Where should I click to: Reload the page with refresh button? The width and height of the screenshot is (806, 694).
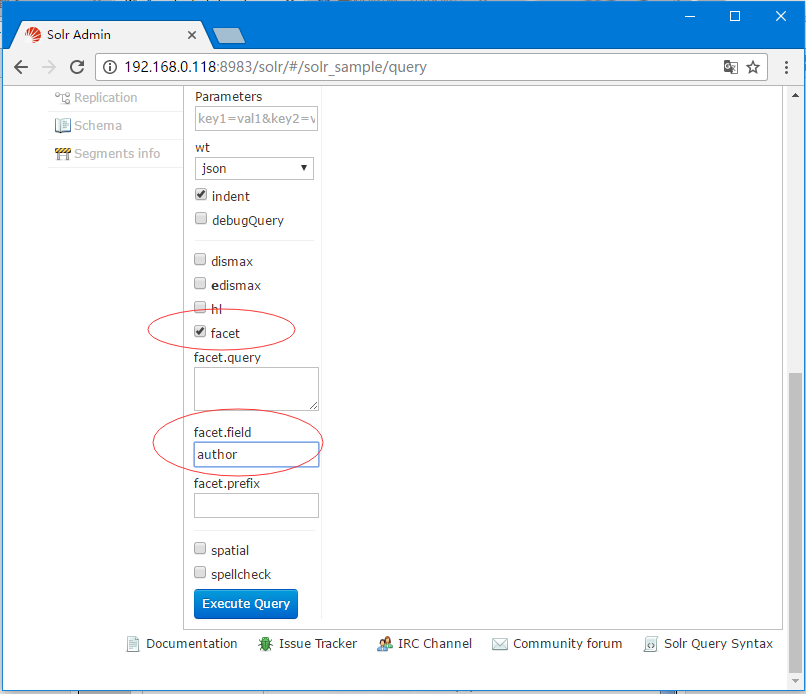click(x=77, y=67)
